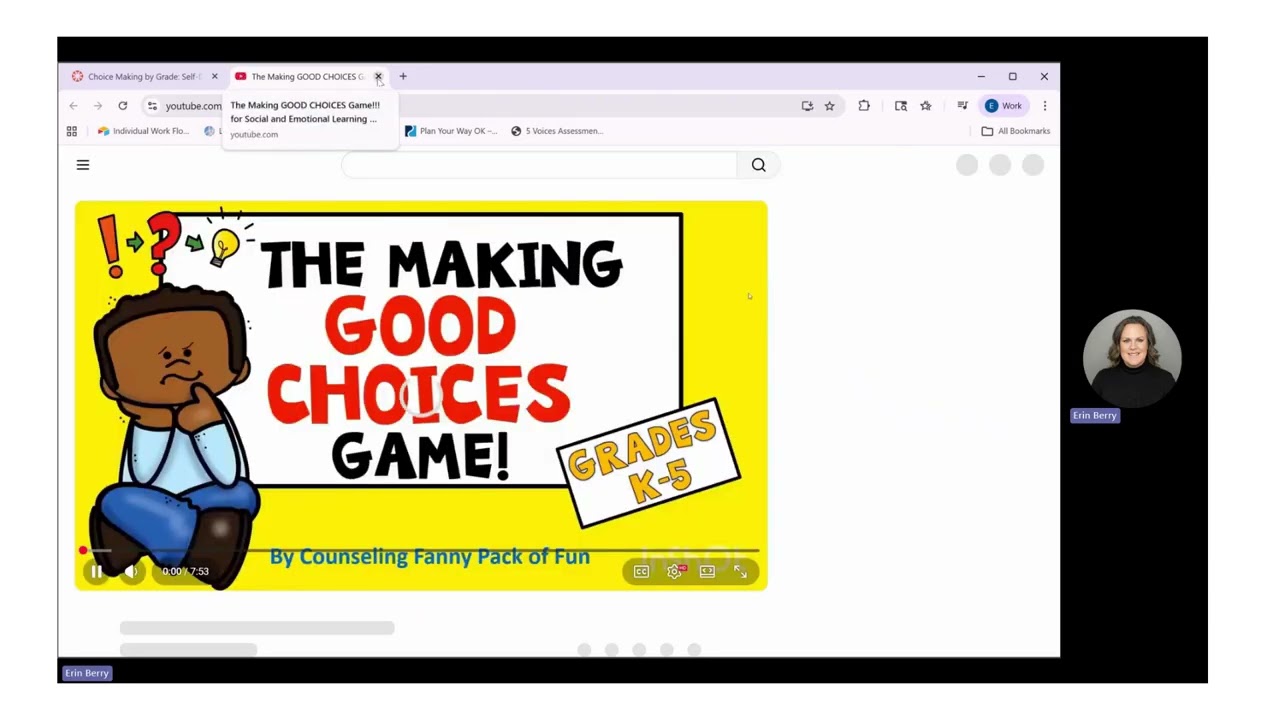
Task: Click the install app icon in address bar
Action: coord(807,106)
